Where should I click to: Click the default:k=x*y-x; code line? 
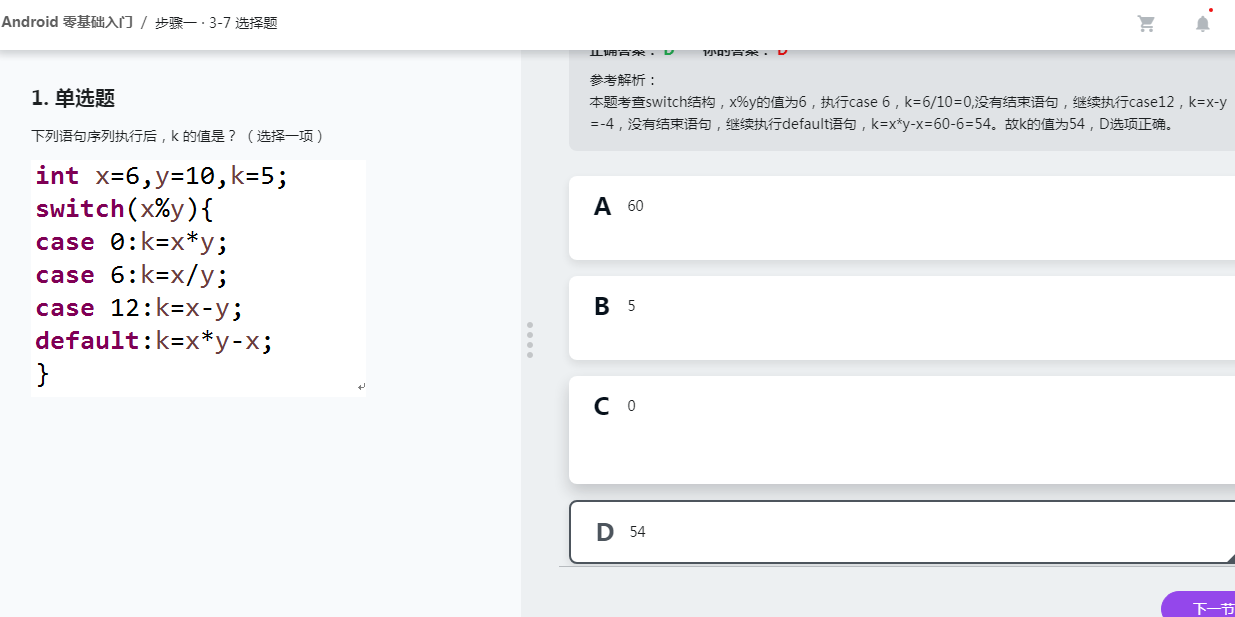[154, 341]
